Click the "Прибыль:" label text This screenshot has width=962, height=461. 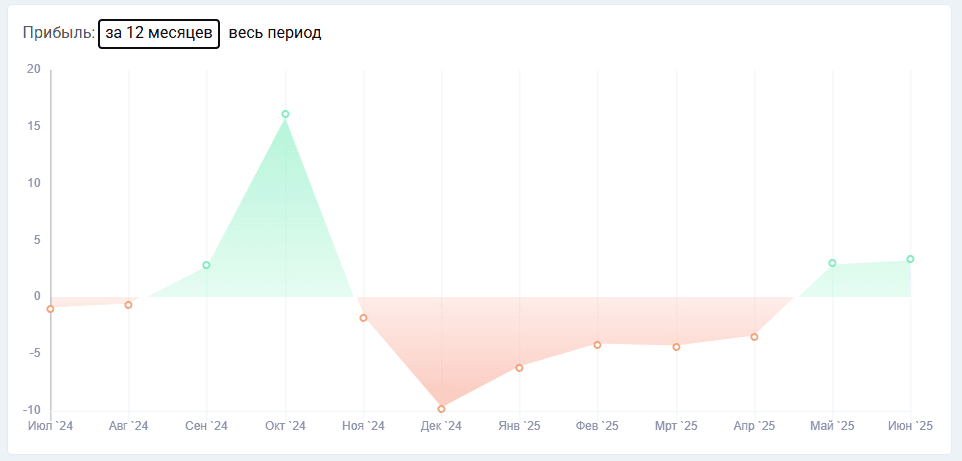58,33
